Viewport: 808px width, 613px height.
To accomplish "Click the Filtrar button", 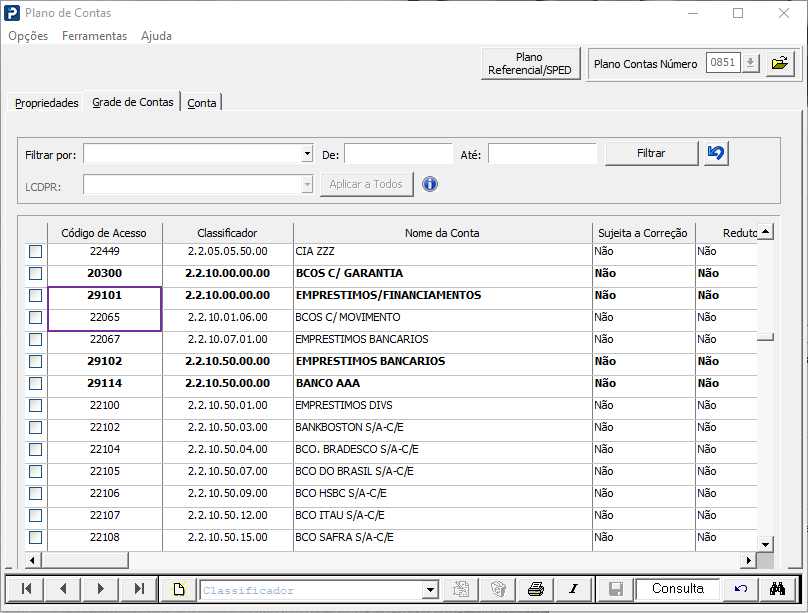I will coord(651,153).
